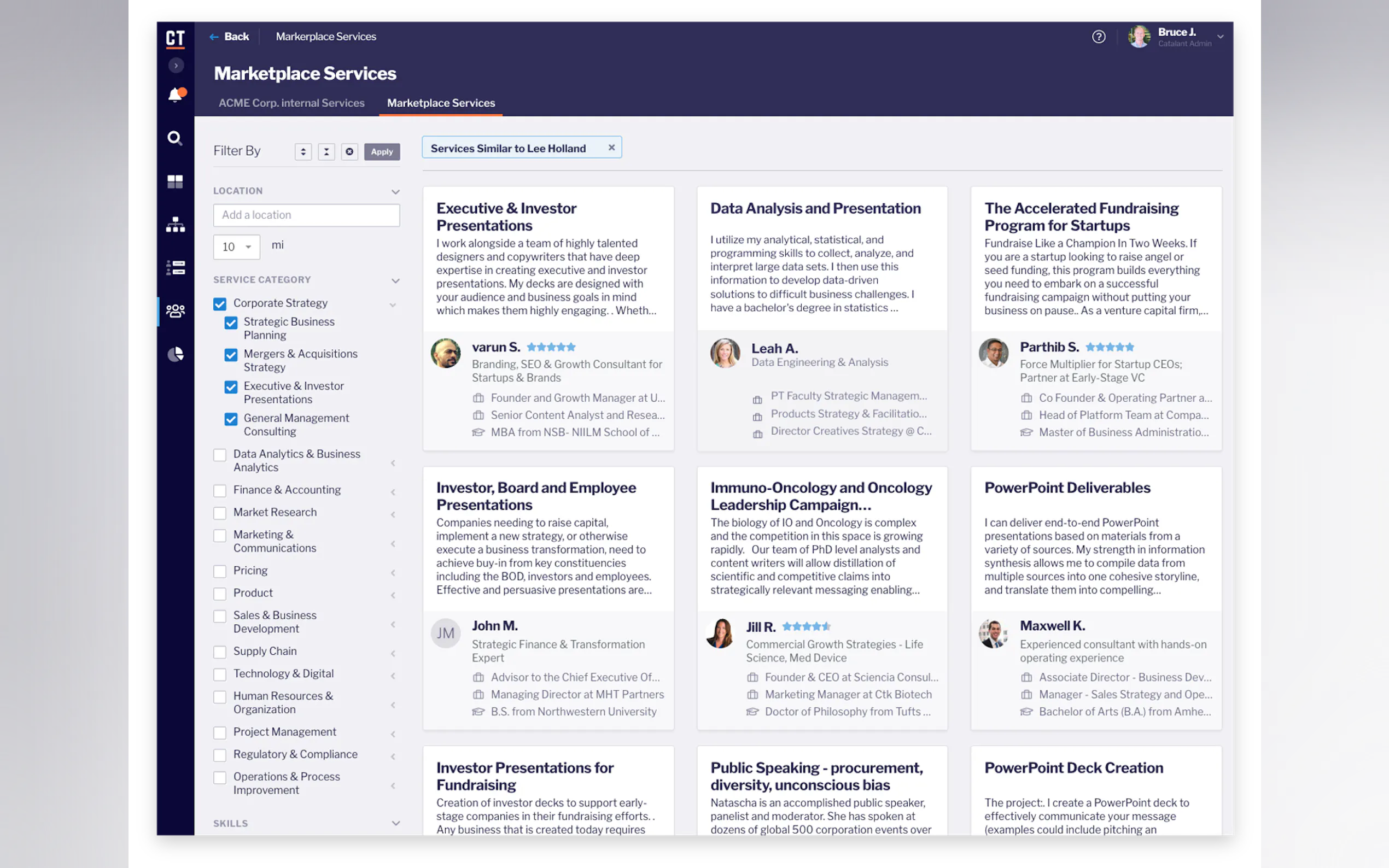Click the help question mark icon
The height and width of the screenshot is (868, 1389).
click(x=1099, y=37)
